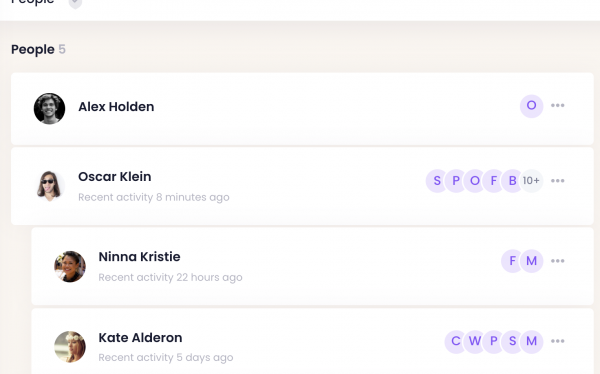Click the W badge on Kate Alderon's row
Image resolution: width=600 pixels, height=374 pixels.
coord(475,341)
